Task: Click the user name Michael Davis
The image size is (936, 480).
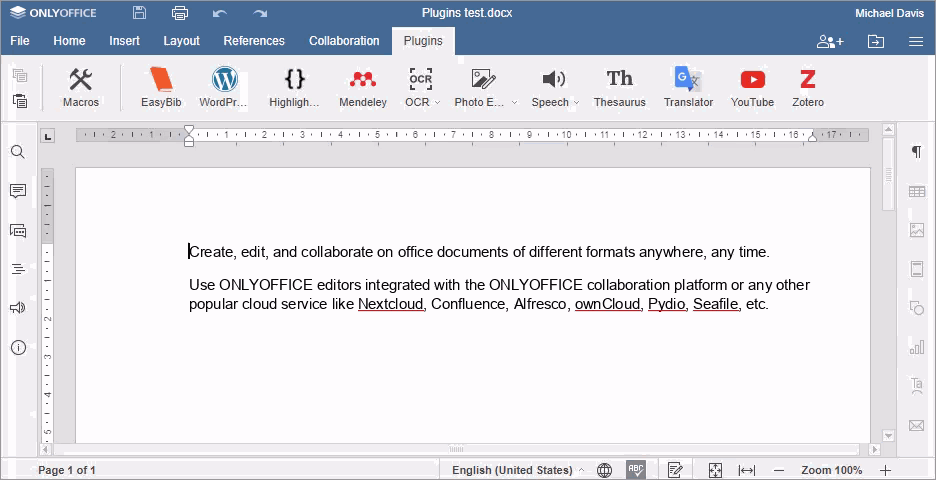Action: coord(889,13)
